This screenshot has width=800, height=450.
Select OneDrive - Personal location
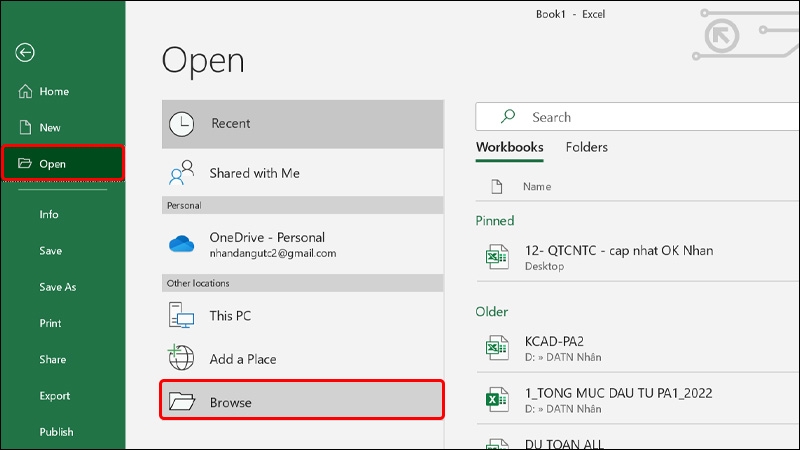[303, 244]
